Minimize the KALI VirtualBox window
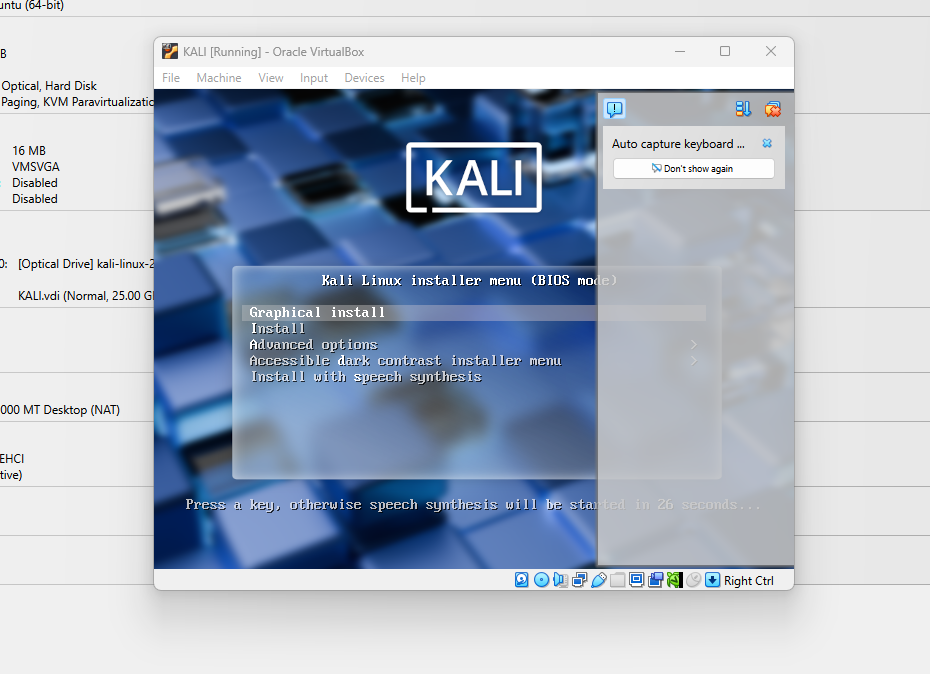 [x=680, y=52]
